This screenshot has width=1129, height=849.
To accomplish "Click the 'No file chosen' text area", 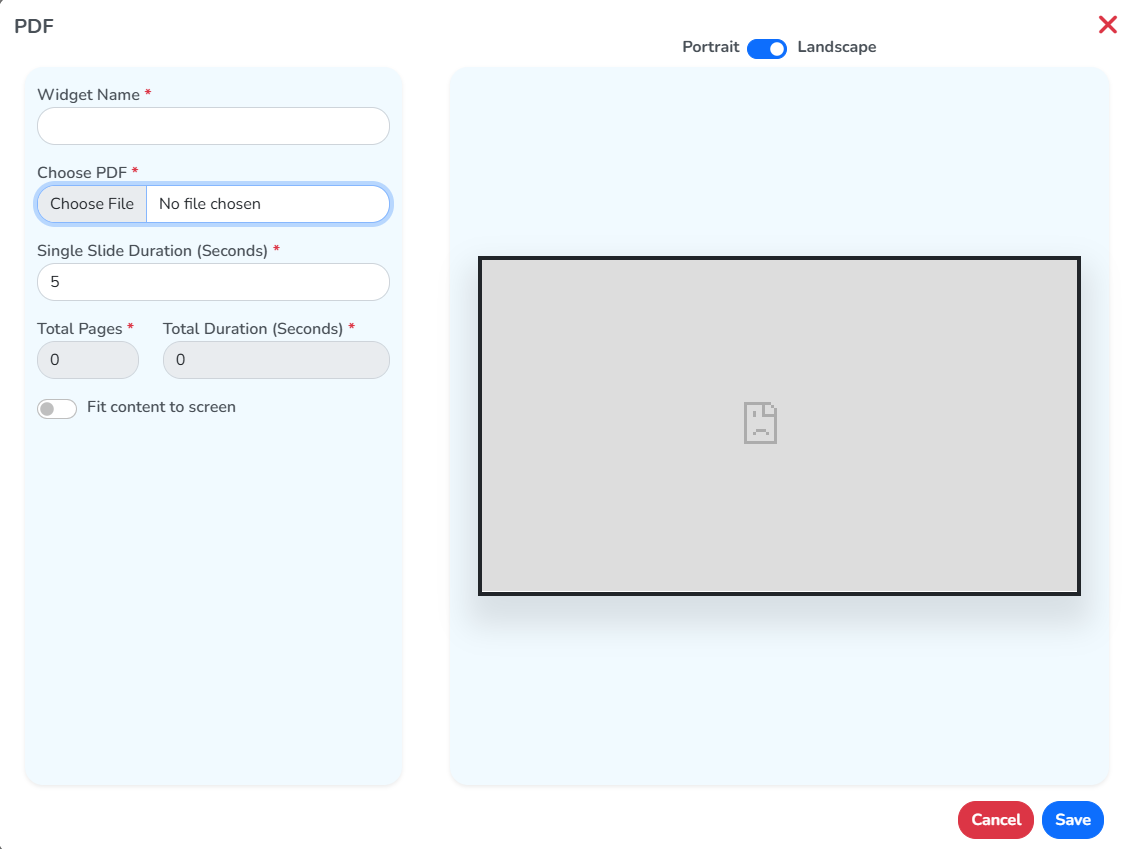I will 210,204.
